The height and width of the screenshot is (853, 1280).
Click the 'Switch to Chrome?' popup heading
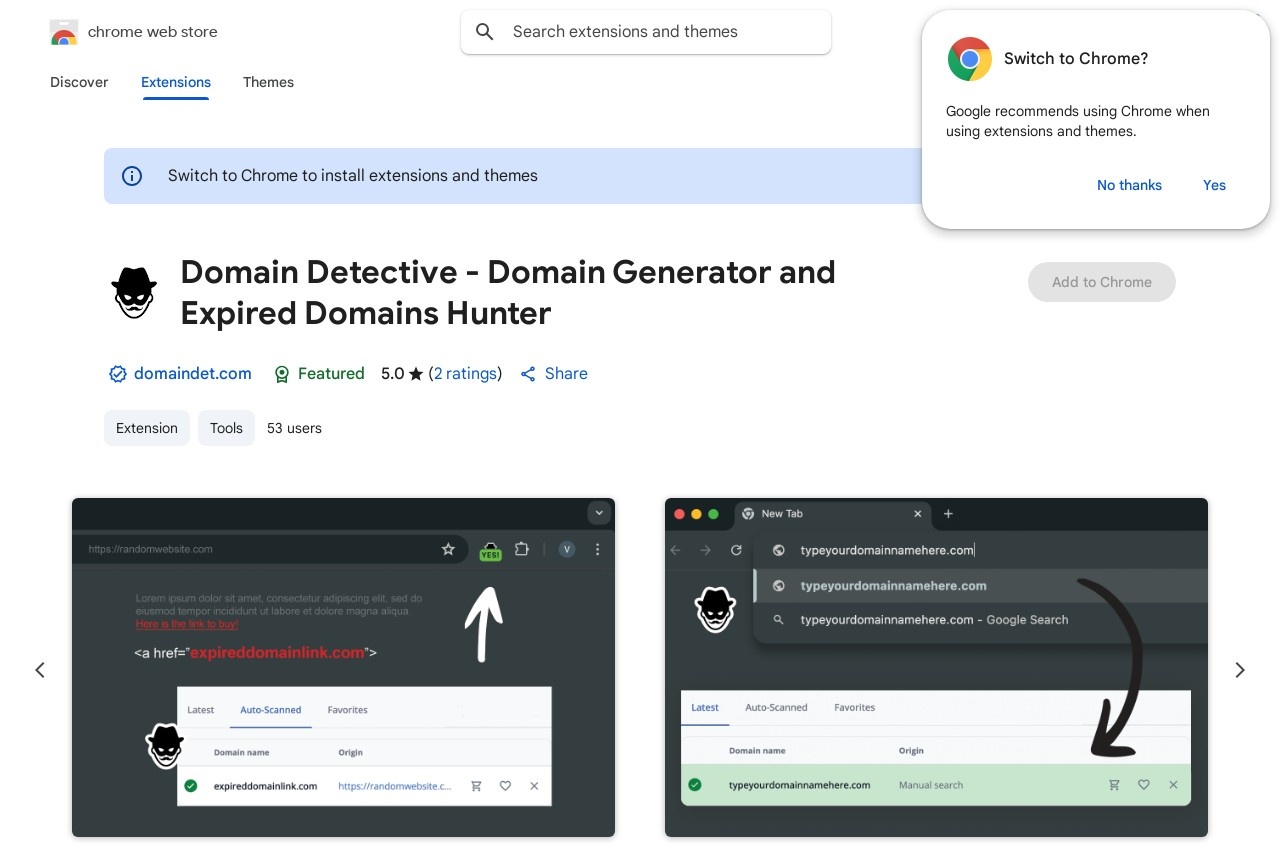click(x=1076, y=59)
